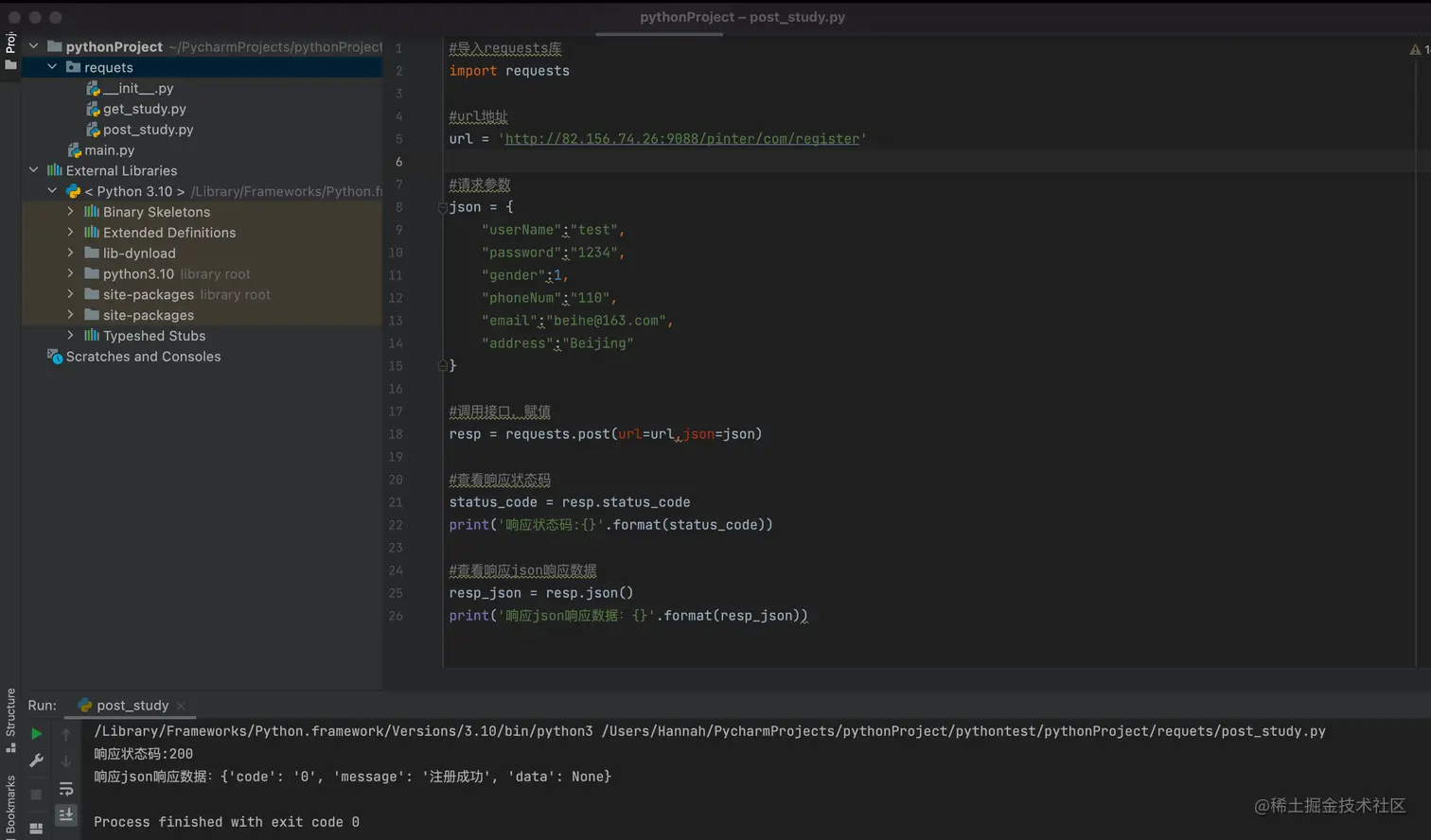Image resolution: width=1431 pixels, height=840 pixels.
Task: Open the Project tool window tab
Action: click(10, 51)
